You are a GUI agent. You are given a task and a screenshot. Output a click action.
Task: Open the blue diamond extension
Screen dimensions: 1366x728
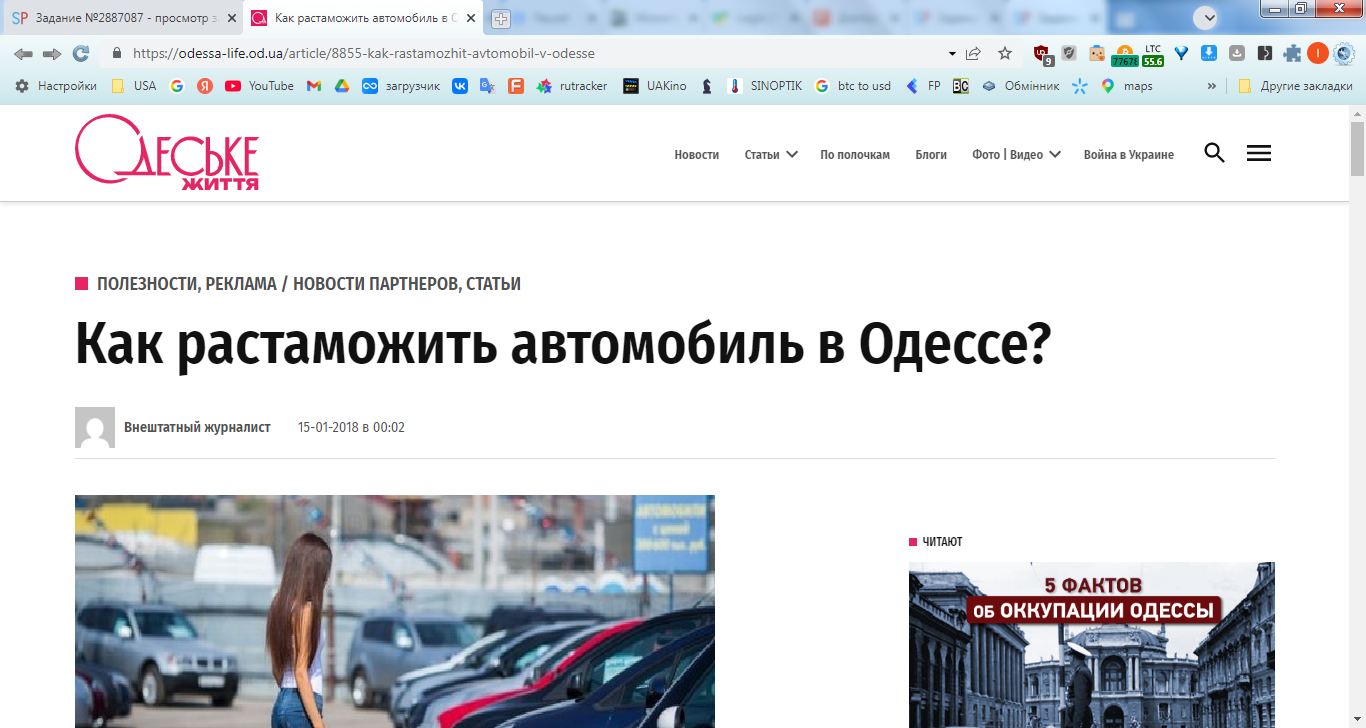1181,54
